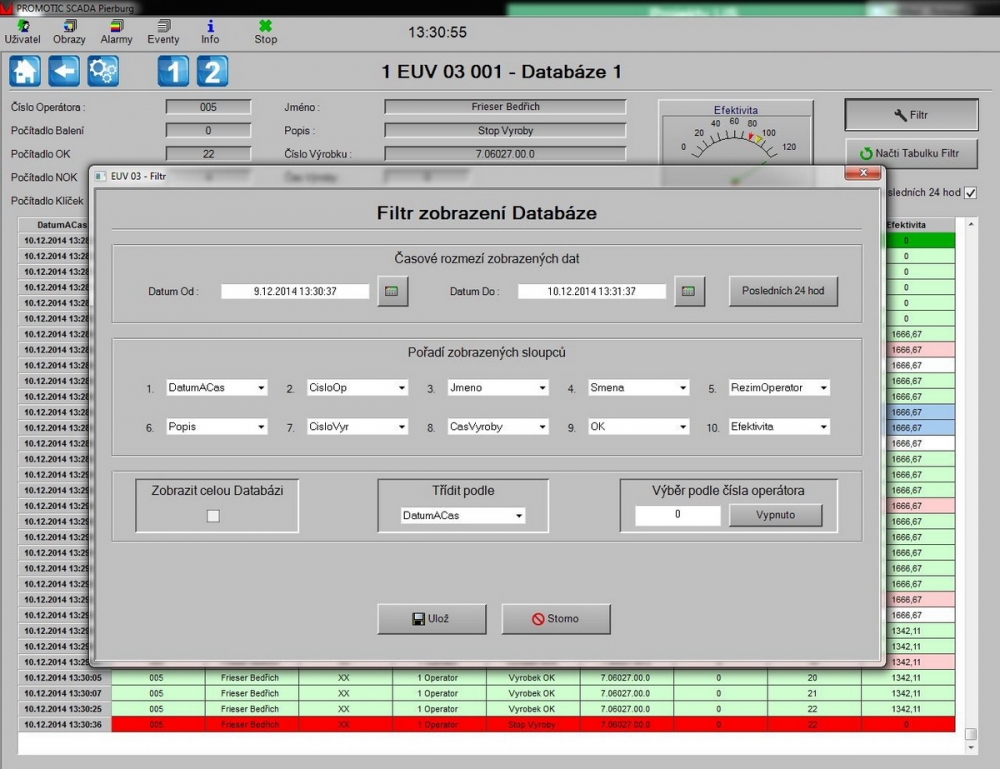
Task: Click the Stop toolbar icon
Action: tap(265, 32)
